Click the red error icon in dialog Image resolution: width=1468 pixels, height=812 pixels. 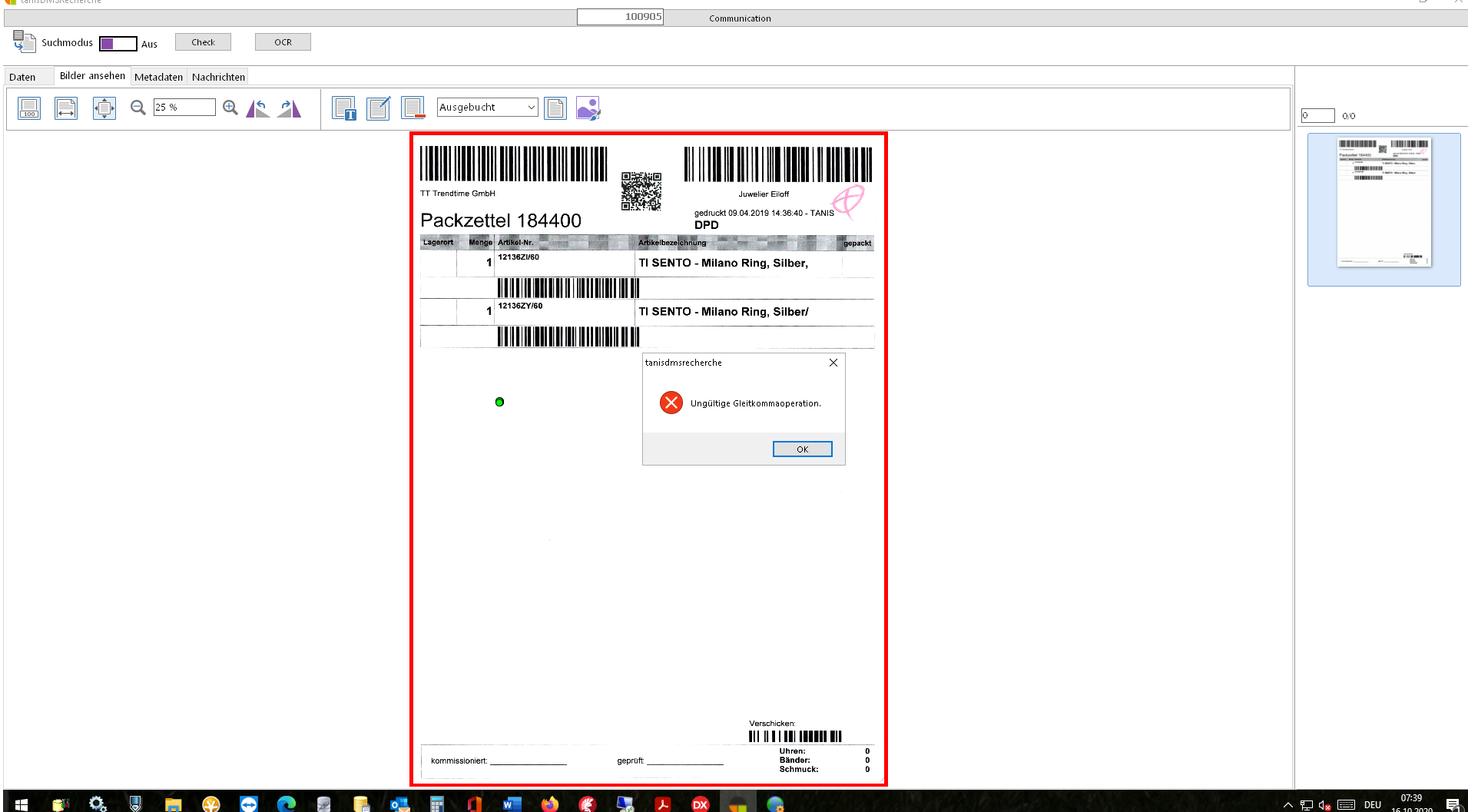coord(671,403)
